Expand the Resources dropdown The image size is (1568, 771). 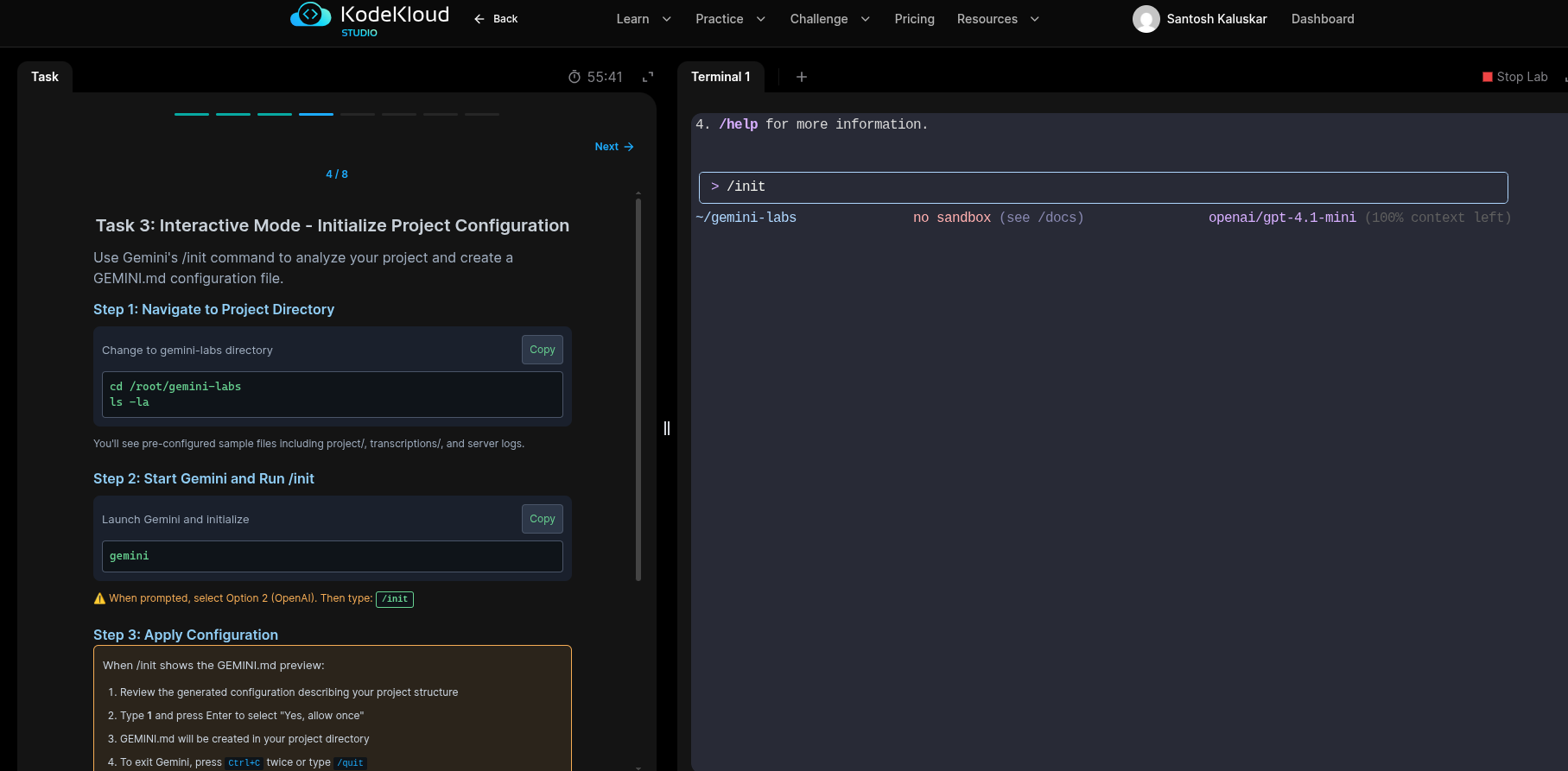coord(997,19)
